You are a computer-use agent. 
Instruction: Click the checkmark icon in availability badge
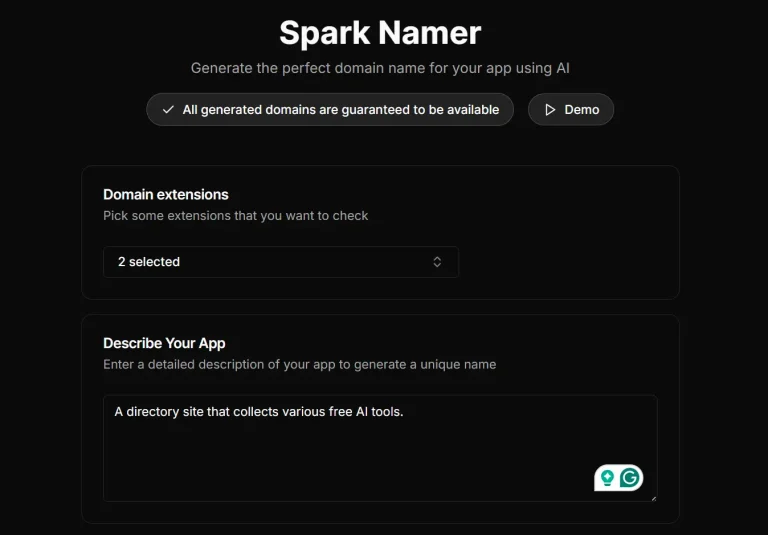pos(167,110)
